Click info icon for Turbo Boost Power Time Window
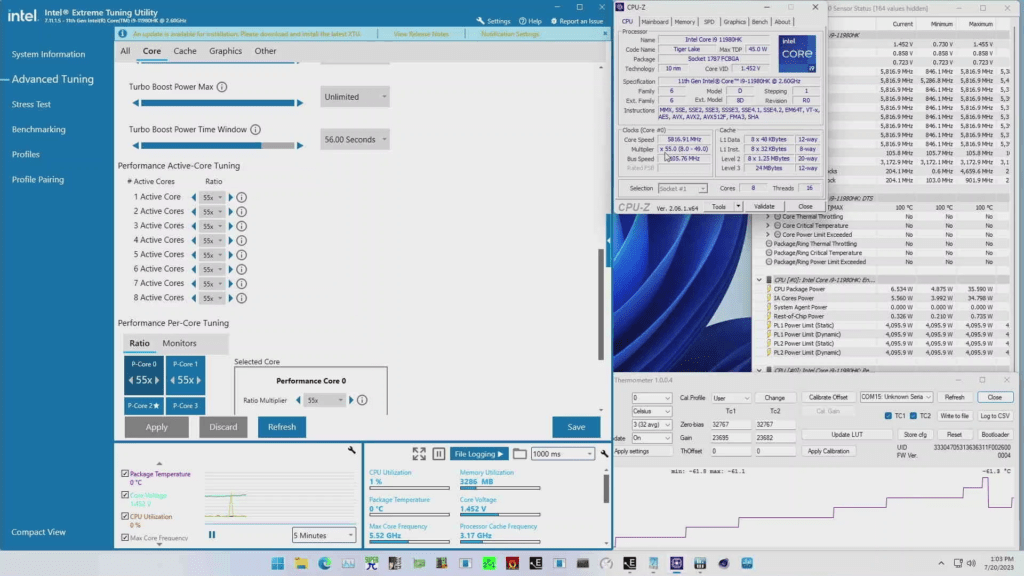Viewport: 1024px width, 576px height. point(255,130)
